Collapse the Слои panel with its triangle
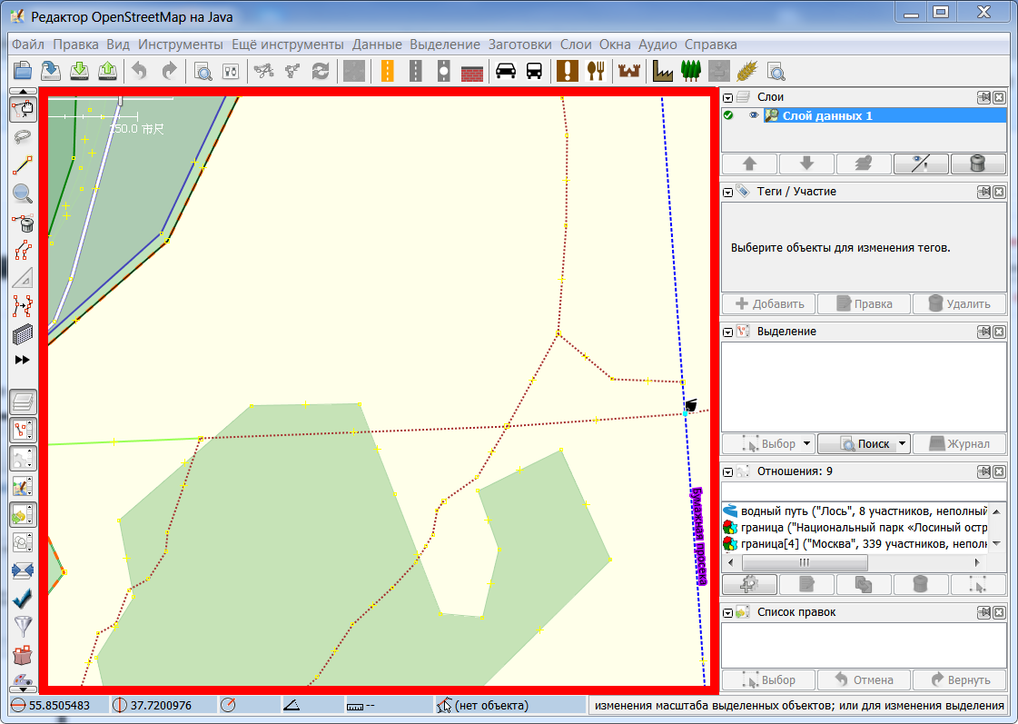1018x724 pixels. tap(726, 97)
